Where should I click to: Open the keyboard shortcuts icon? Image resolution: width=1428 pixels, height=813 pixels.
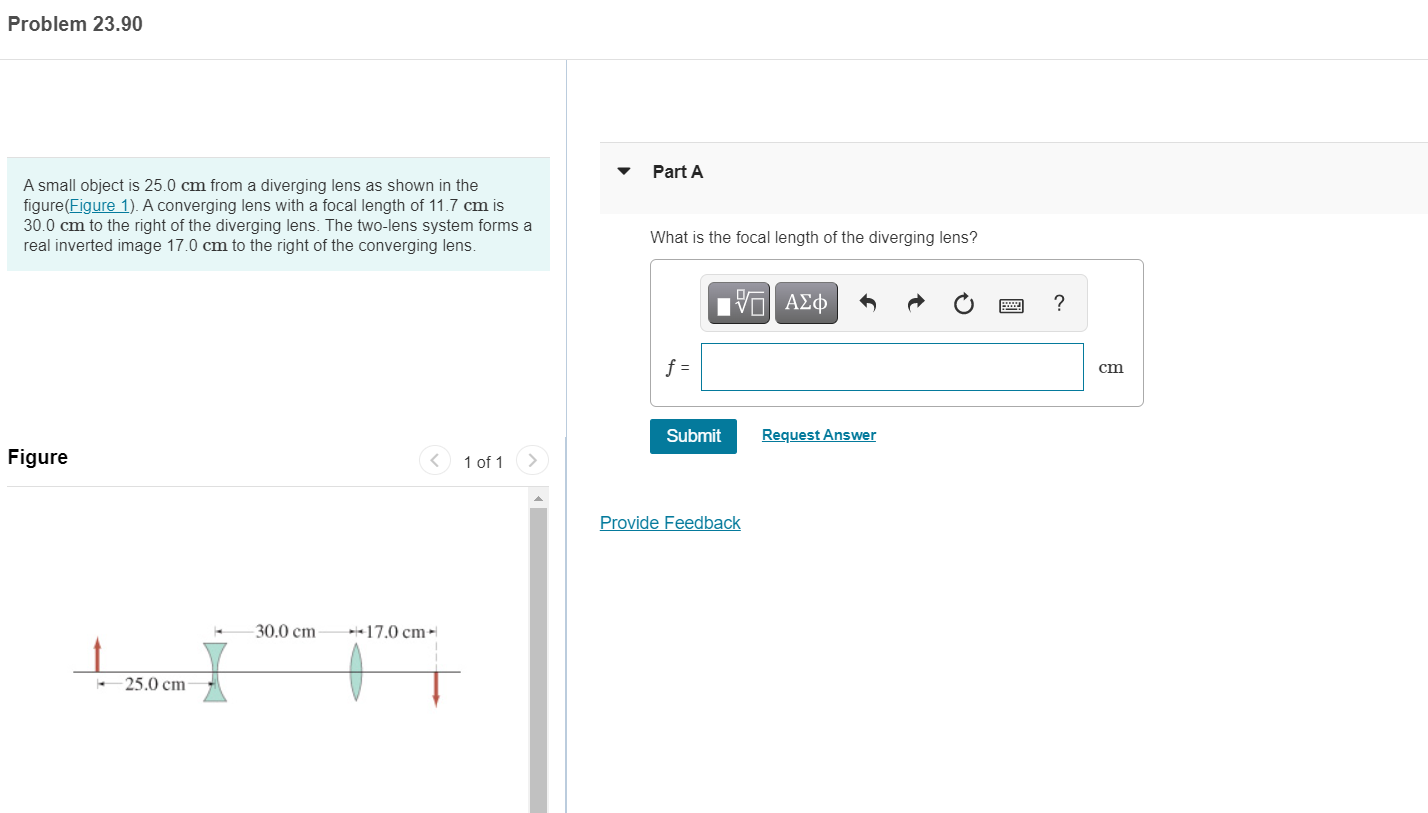click(1012, 304)
